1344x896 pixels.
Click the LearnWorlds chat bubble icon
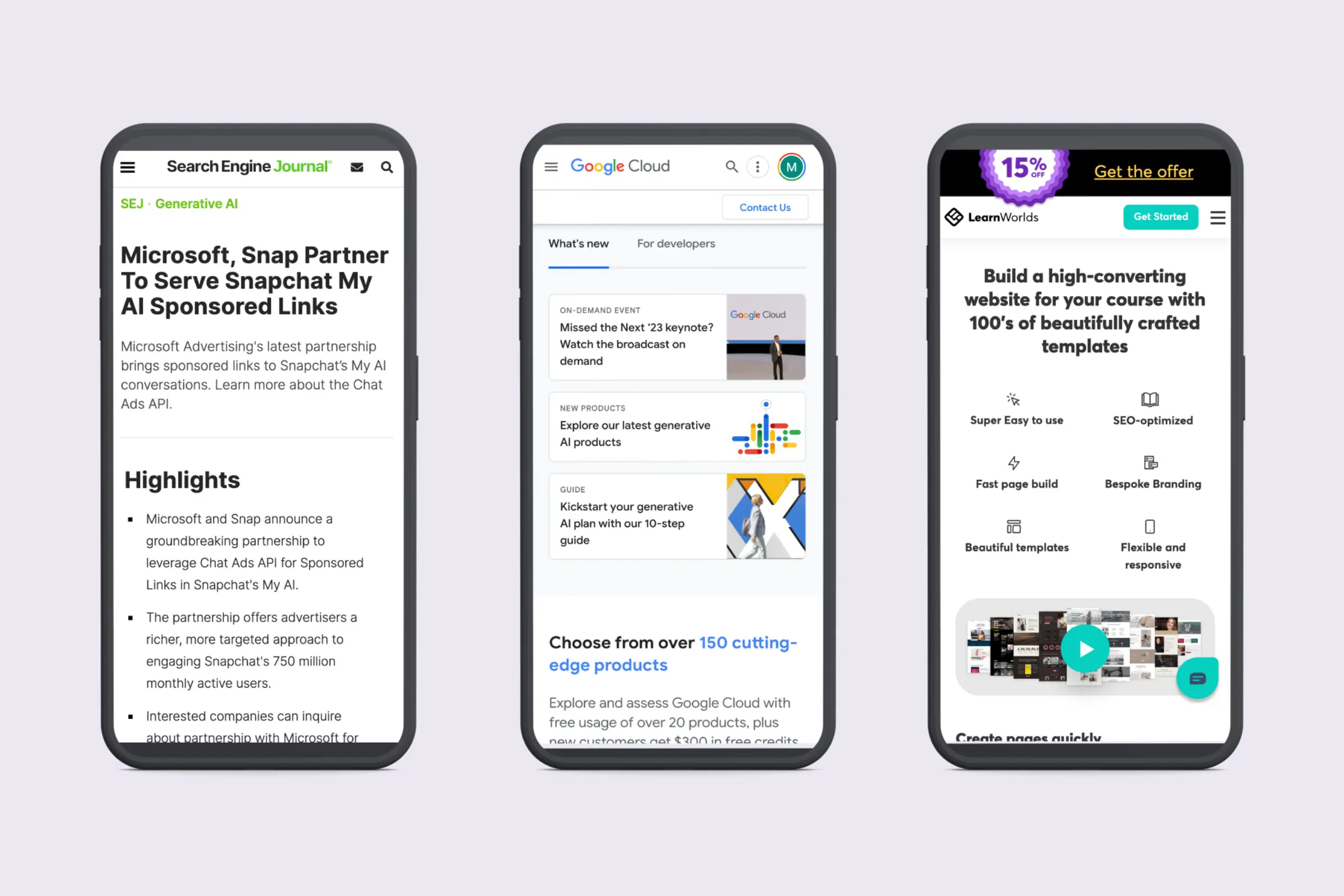(x=1198, y=678)
